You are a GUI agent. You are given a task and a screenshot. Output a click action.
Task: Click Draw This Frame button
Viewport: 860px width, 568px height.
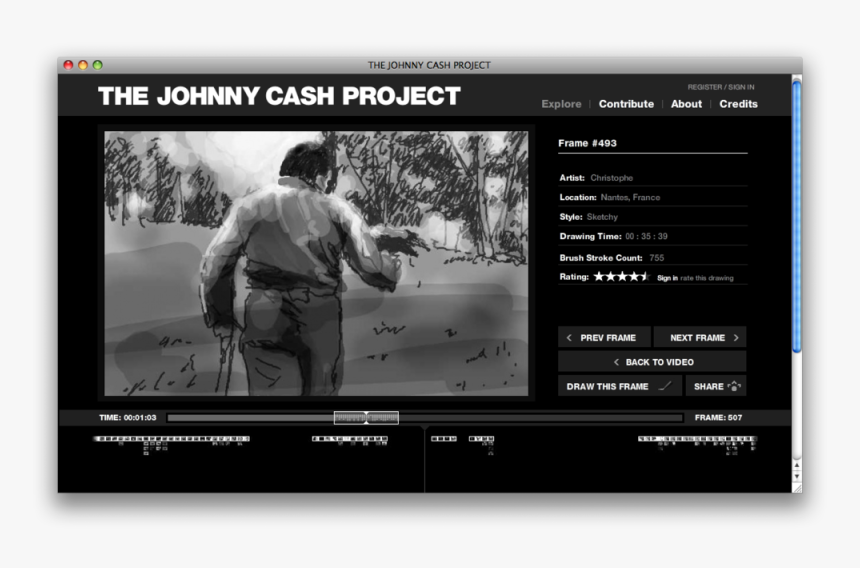point(620,386)
